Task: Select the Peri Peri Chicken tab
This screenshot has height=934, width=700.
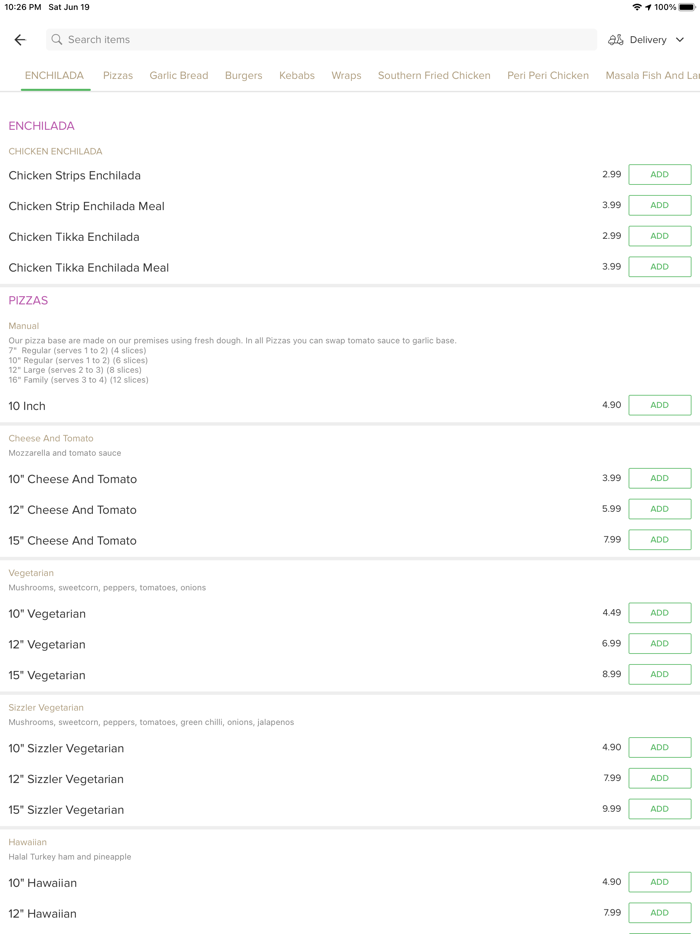Action: point(548,75)
